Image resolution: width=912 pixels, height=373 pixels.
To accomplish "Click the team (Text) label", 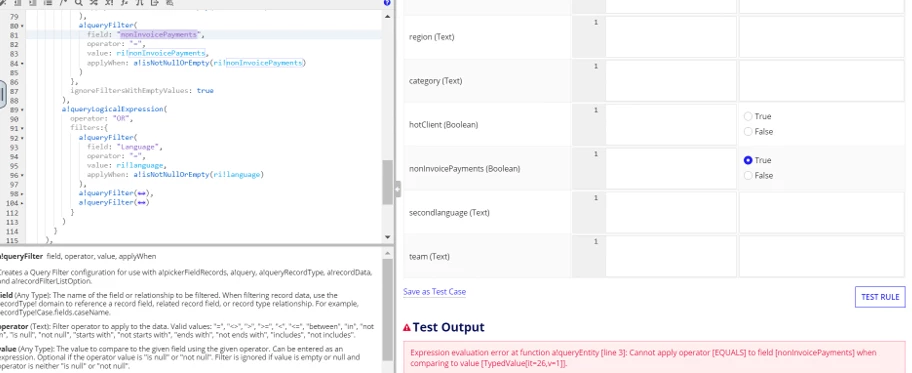I will (x=429, y=256).
